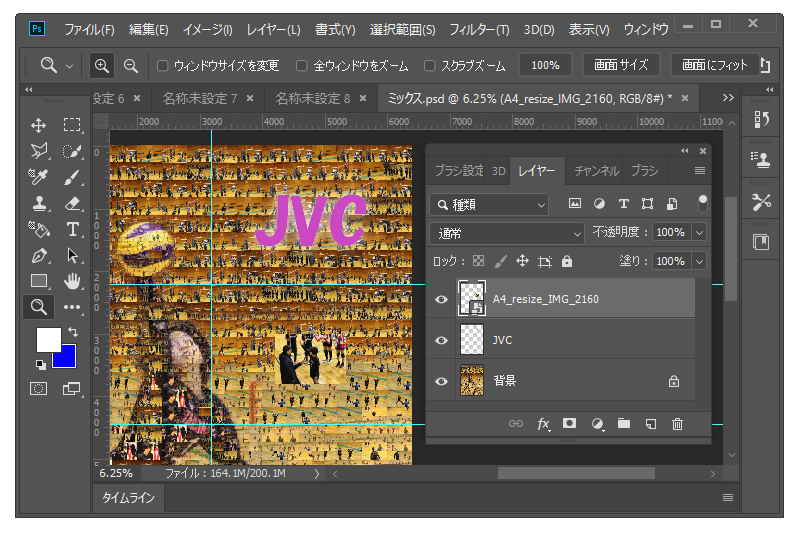Reset to default foreground and background colors

tap(40, 364)
